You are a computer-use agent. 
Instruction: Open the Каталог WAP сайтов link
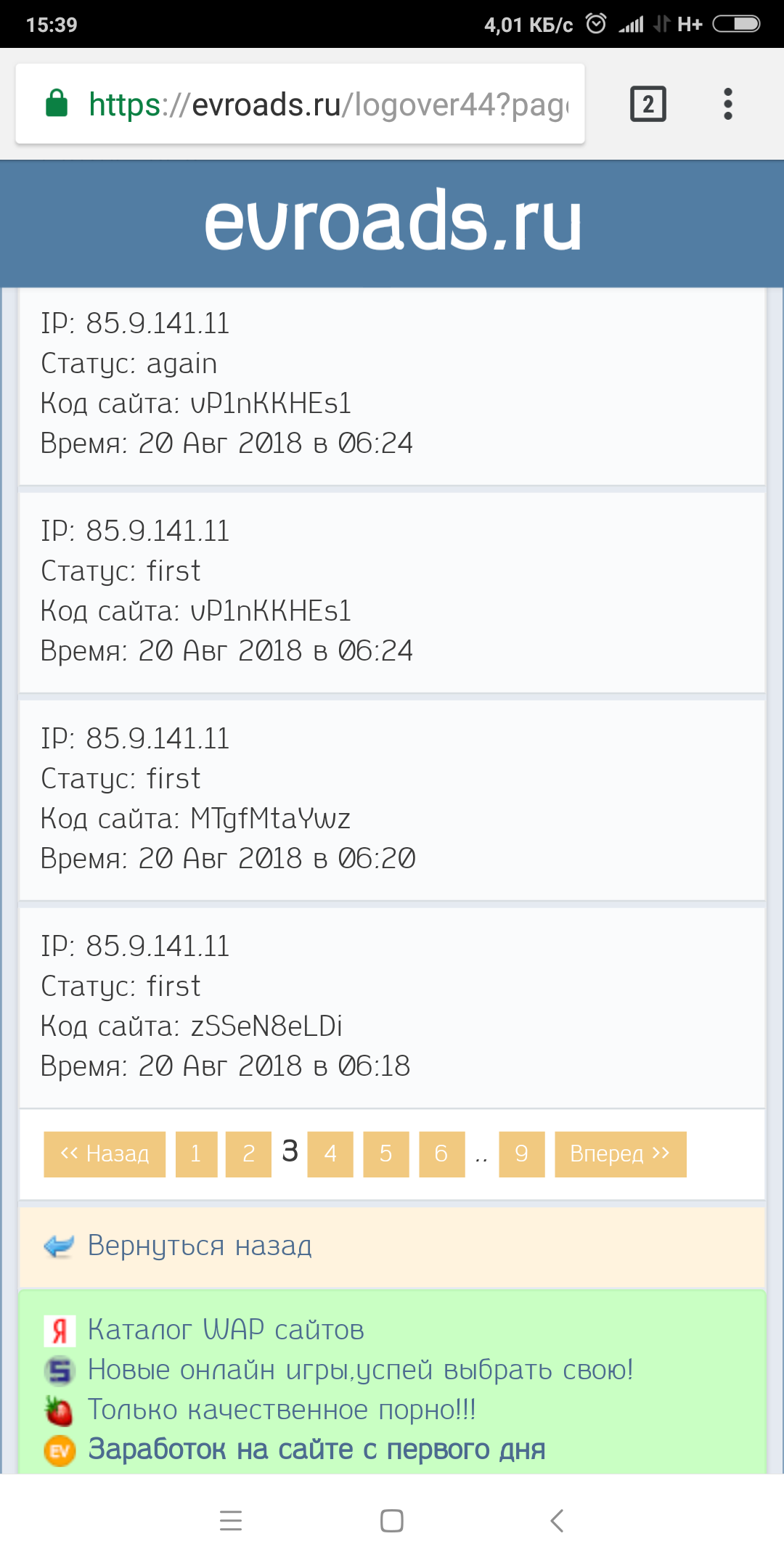[226, 1330]
